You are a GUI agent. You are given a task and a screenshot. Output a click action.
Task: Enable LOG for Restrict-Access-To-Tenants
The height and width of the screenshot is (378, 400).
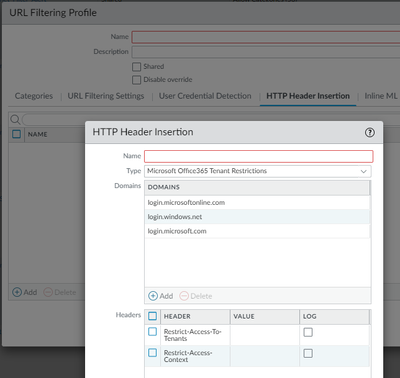(308, 332)
